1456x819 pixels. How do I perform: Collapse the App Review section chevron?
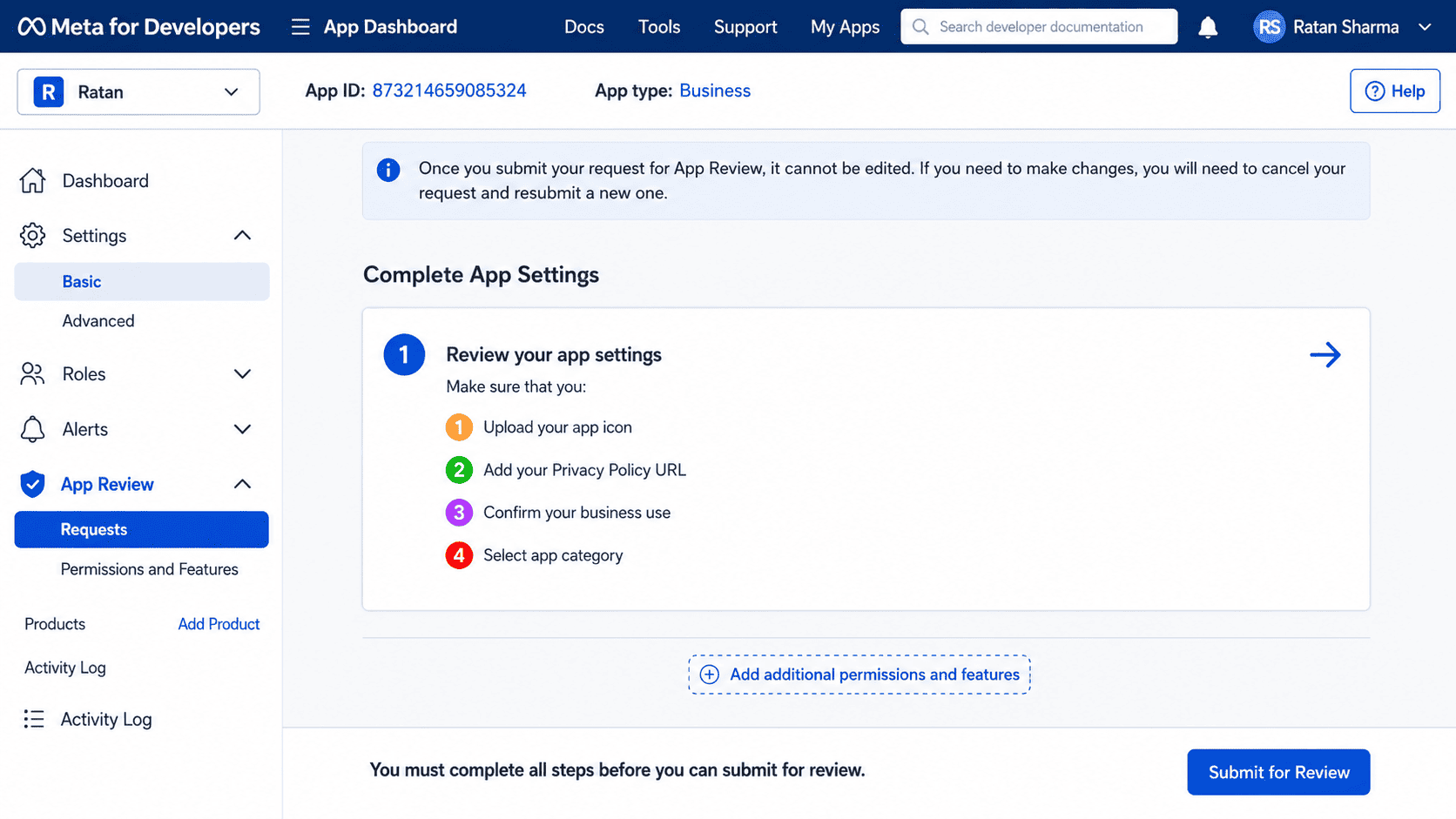click(242, 484)
